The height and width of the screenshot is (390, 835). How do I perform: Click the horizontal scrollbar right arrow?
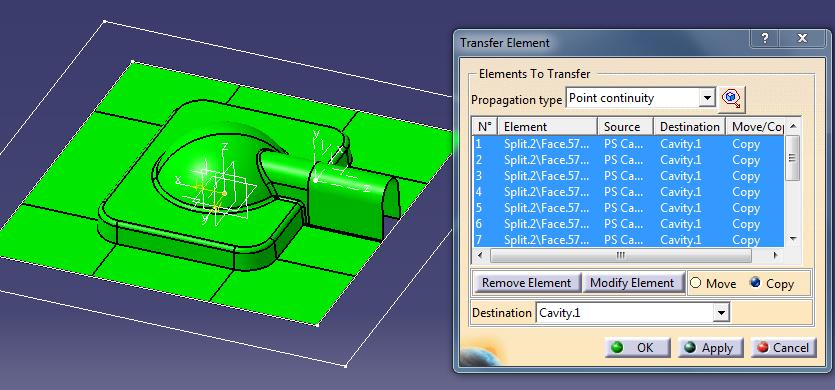(x=775, y=256)
